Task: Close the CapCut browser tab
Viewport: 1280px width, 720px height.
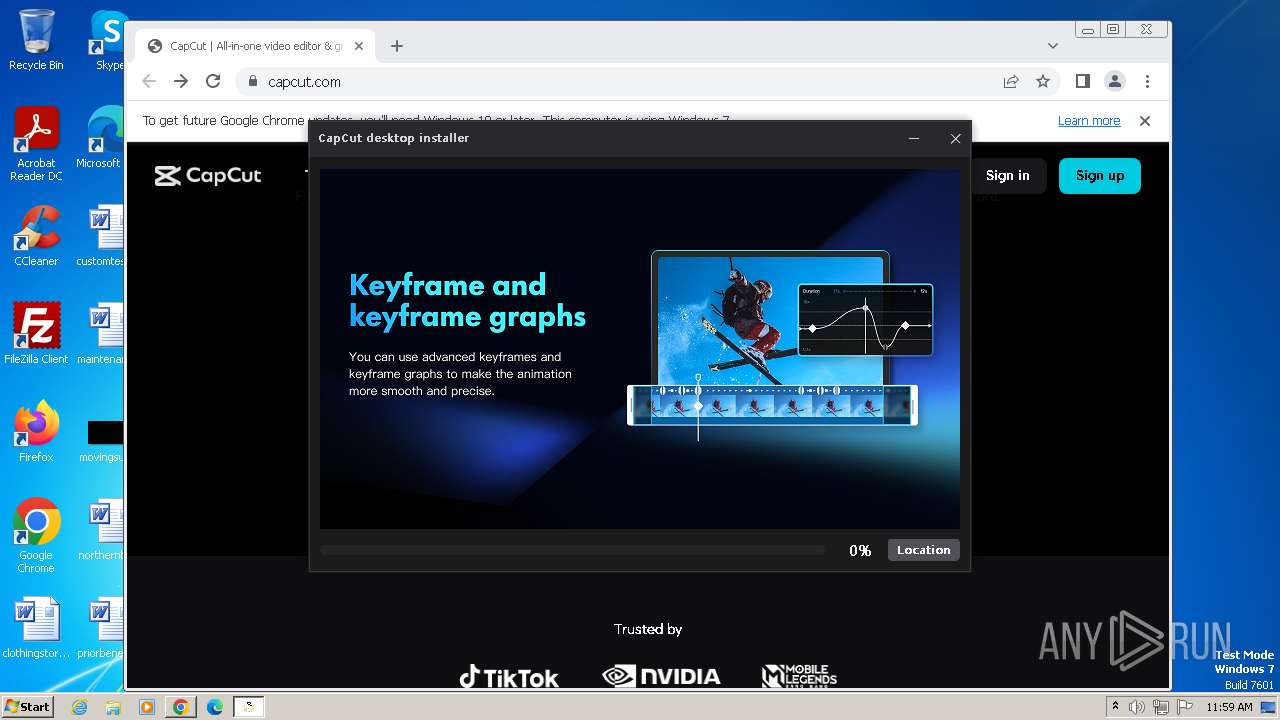Action: 359,46
